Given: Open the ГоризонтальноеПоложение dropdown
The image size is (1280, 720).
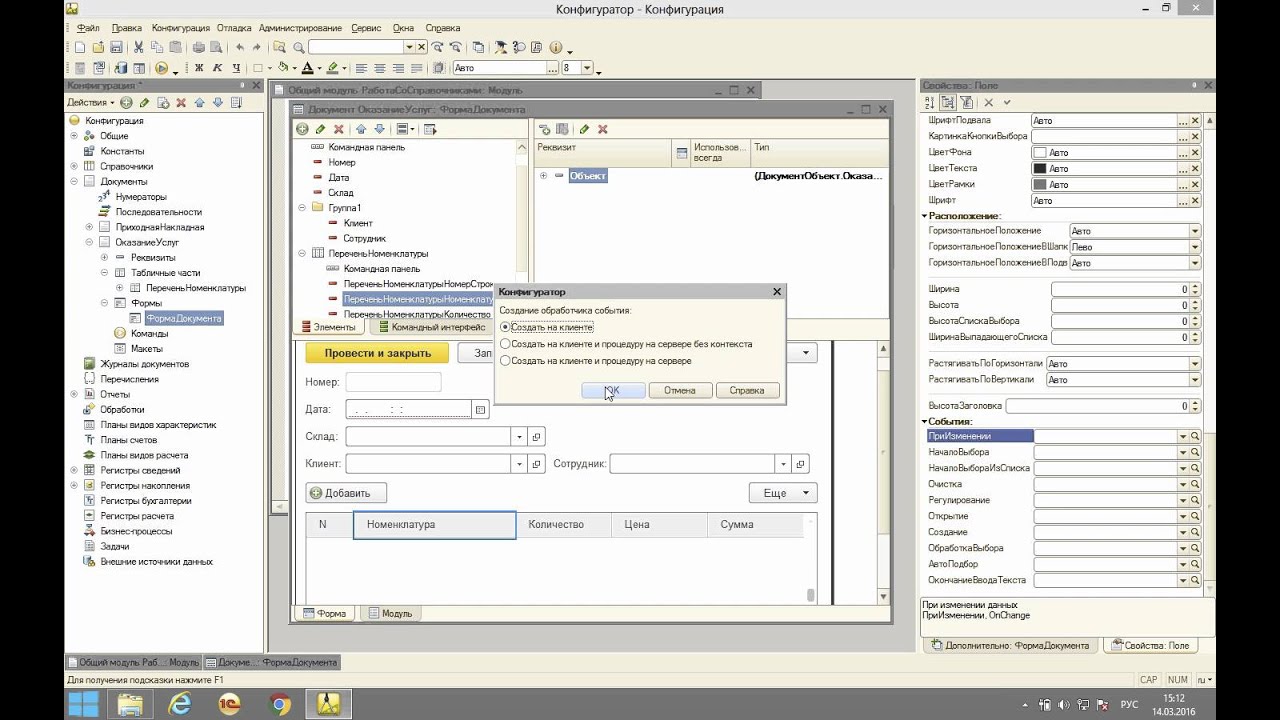Looking at the screenshot, I should (1194, 231).
